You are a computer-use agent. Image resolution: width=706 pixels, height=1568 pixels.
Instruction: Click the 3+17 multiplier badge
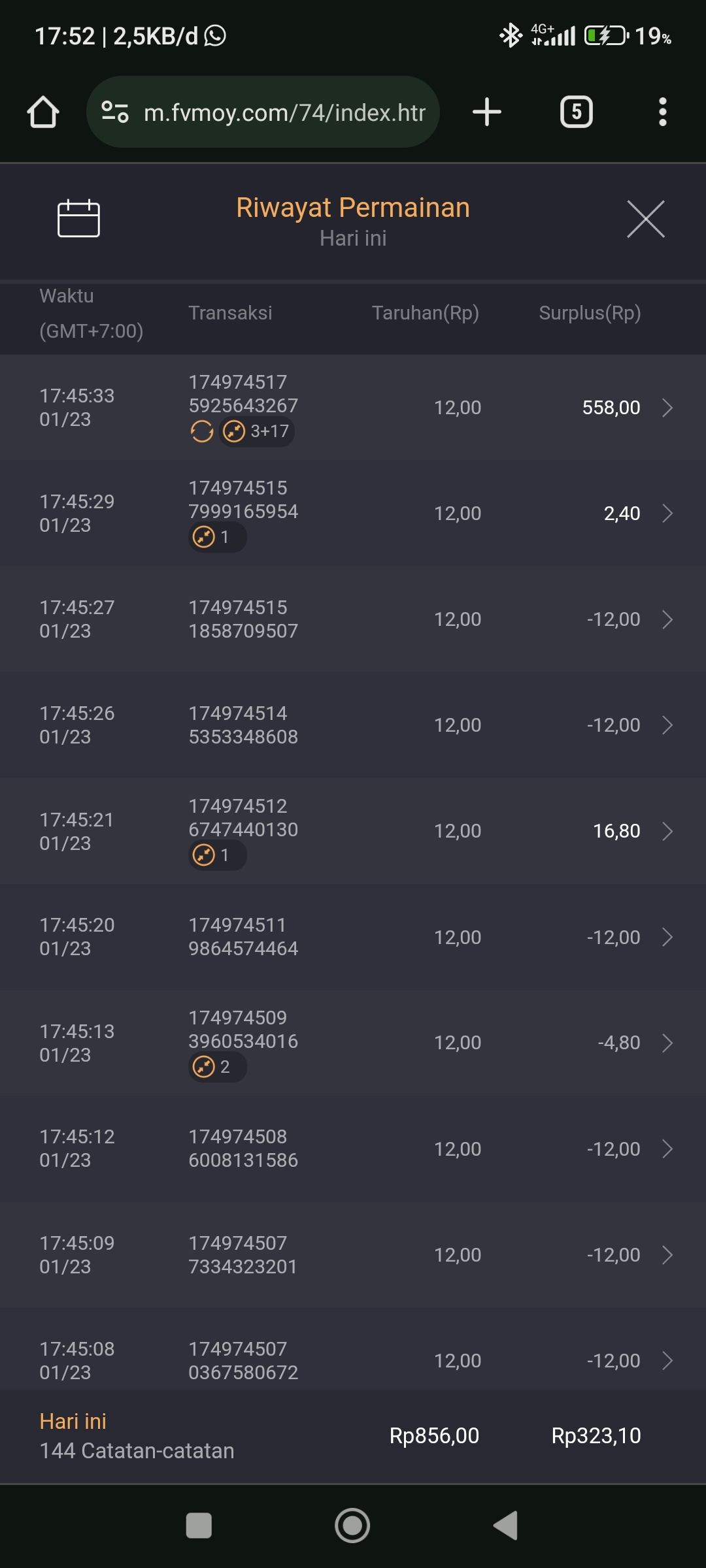(x=257, y=431)
